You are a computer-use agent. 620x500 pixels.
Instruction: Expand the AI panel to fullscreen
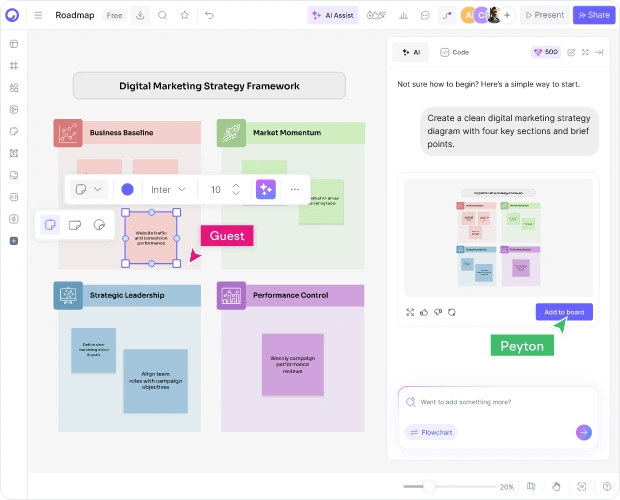(x=585, y=52)
